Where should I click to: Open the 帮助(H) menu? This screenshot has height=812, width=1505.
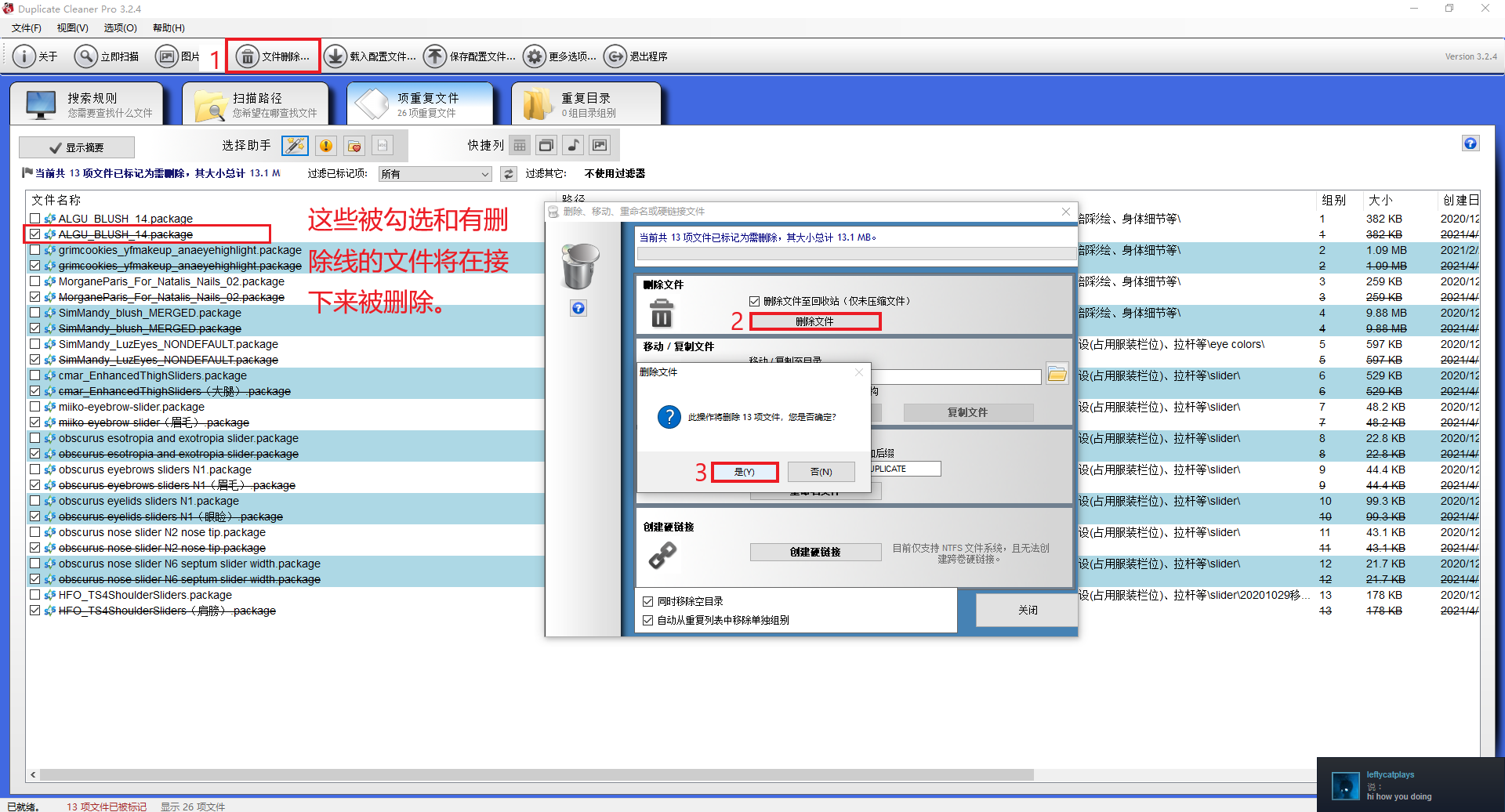[169, 28]
